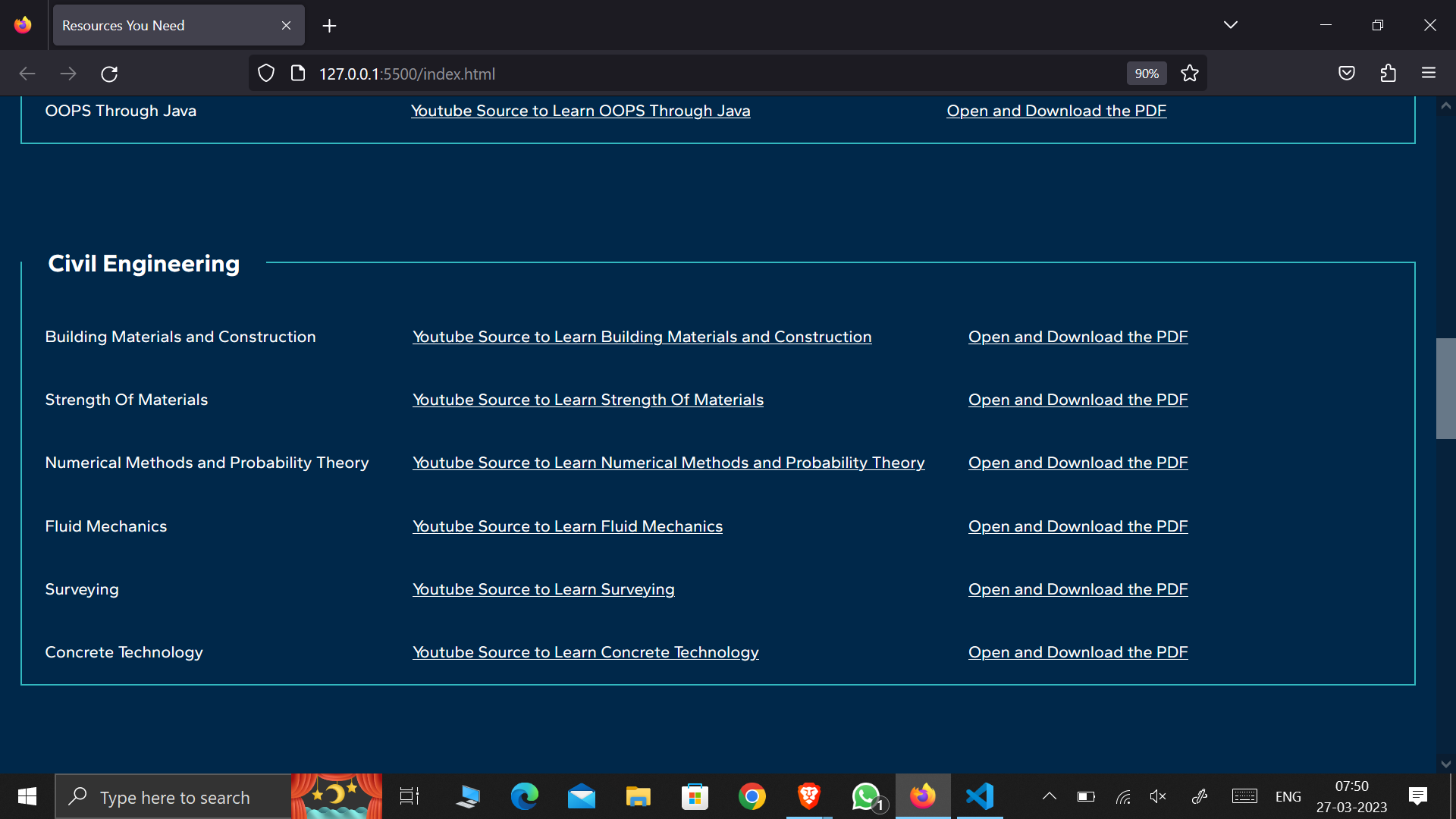The image size is (1456, 819).
Task: Open Visual Studio Code from taskbar
Action: pos(980,796)
